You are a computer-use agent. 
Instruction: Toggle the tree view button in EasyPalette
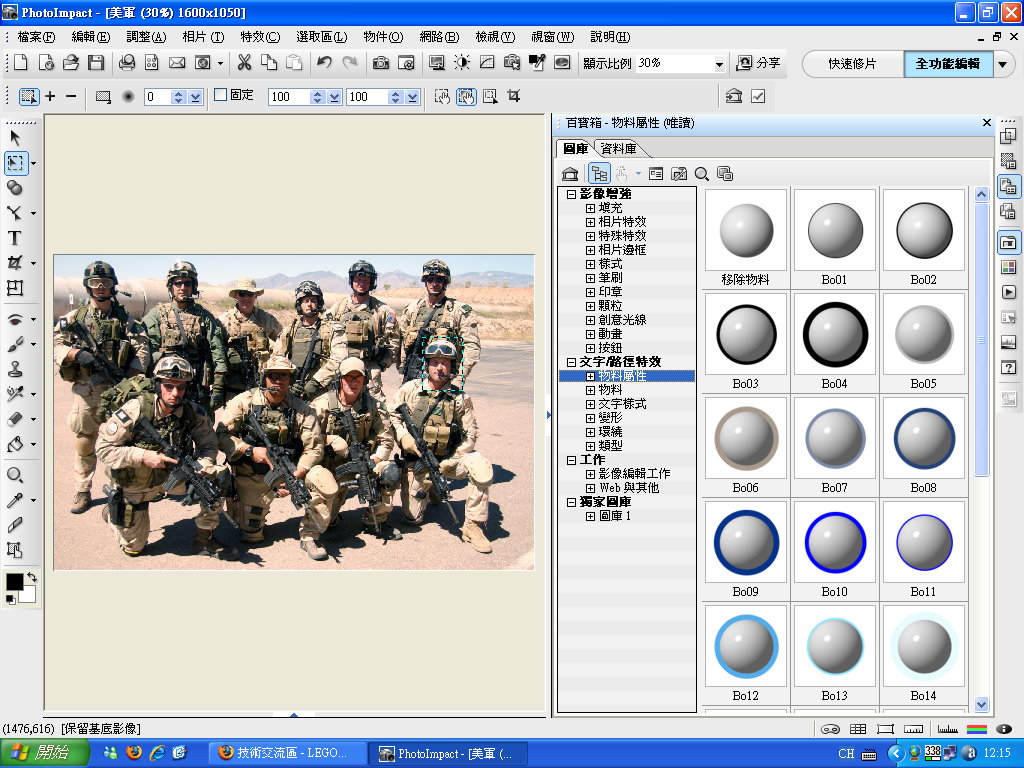click(599, 174)
